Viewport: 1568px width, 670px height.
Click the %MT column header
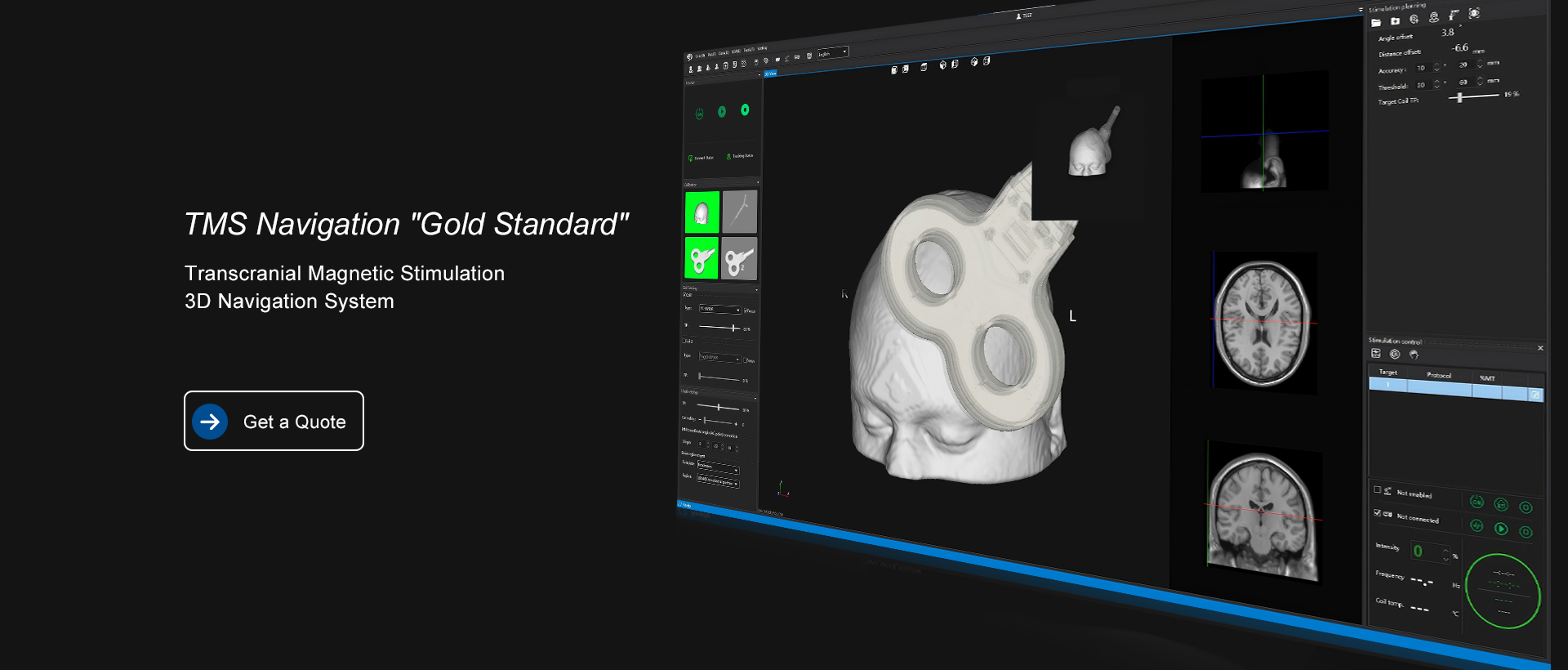[x=1488, y=378]
